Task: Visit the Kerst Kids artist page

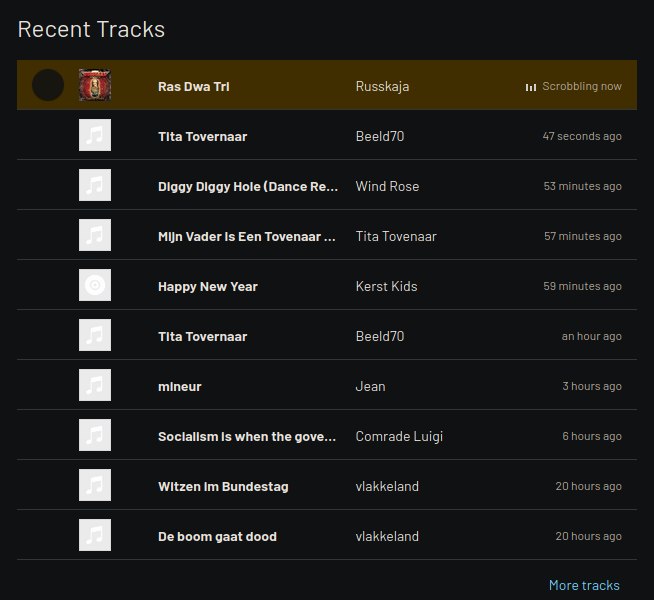Action: [x=386, y=286]
